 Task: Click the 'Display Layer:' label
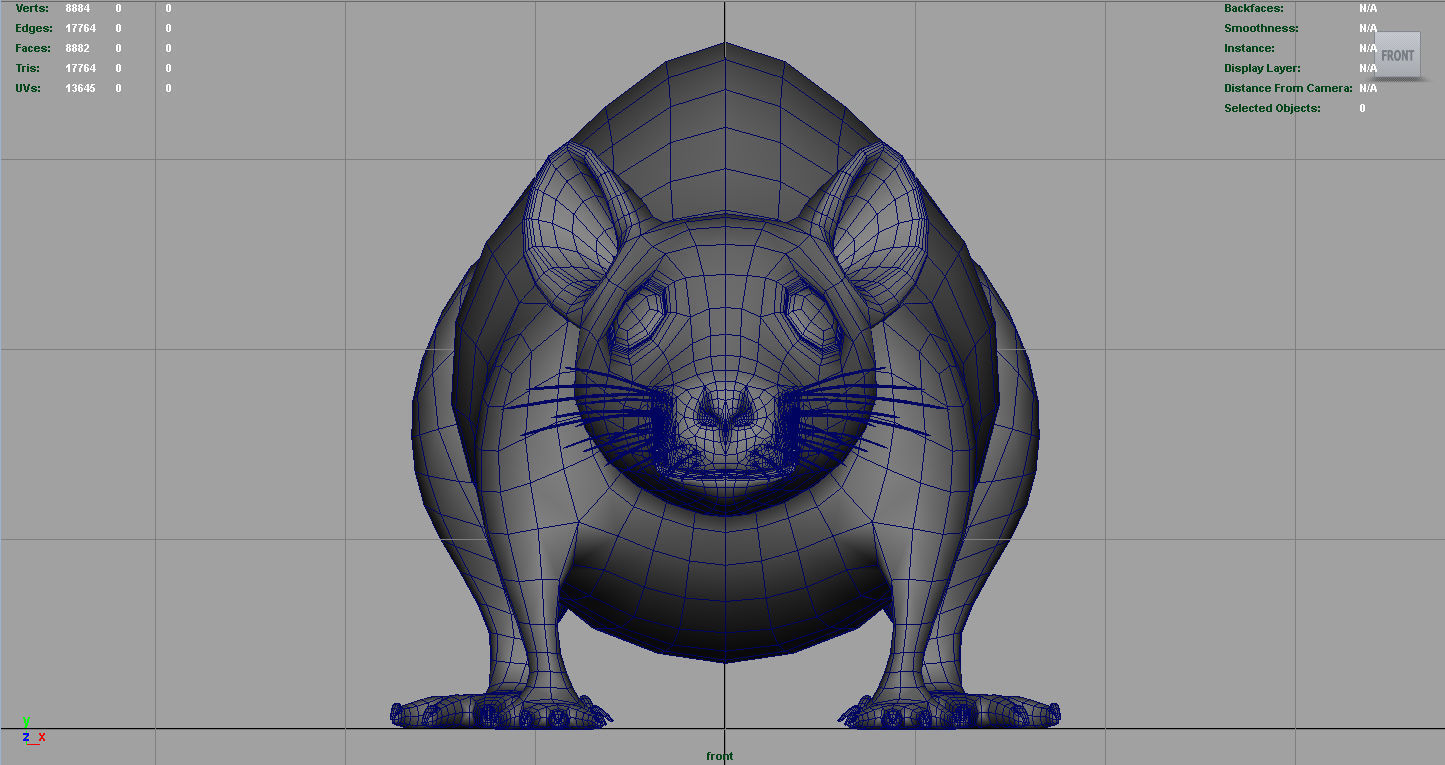click(1262, 68)
